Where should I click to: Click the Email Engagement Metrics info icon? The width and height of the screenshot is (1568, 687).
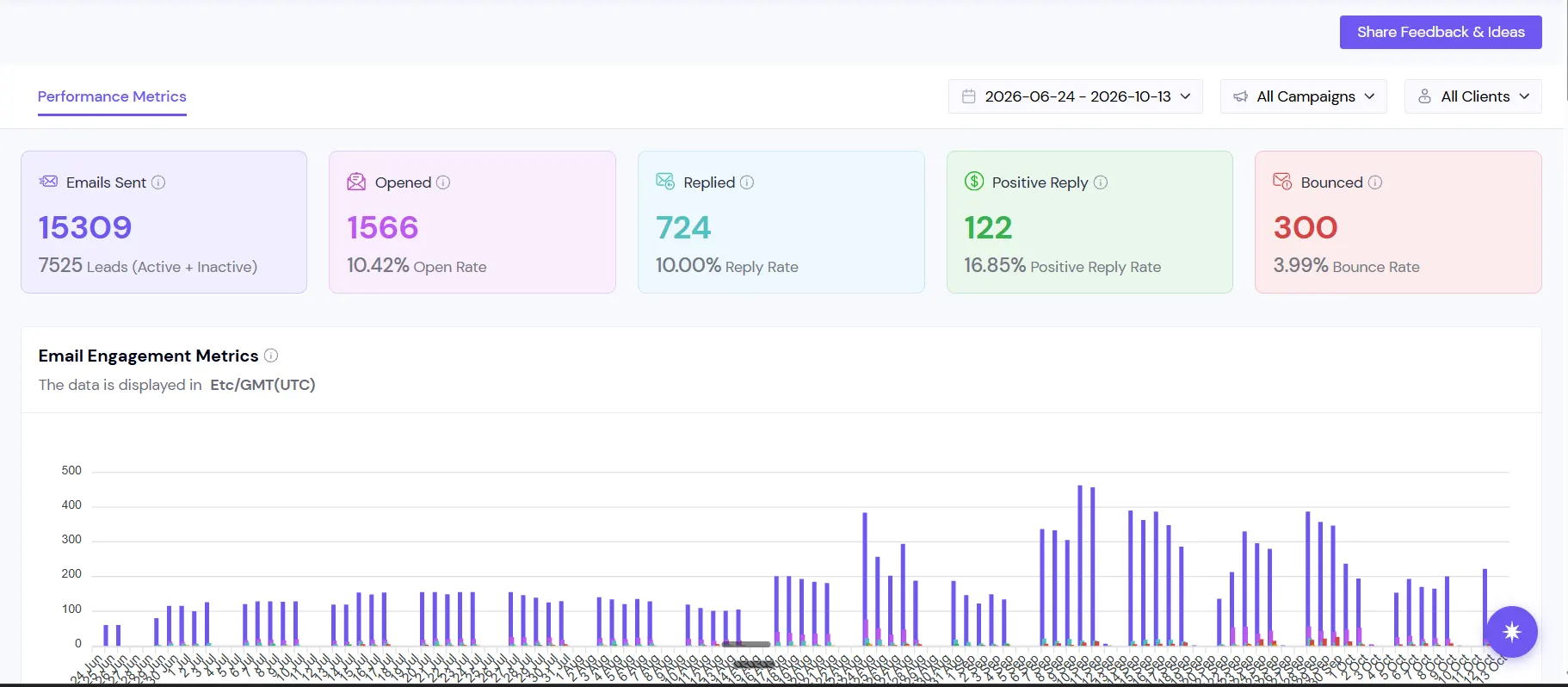point(271,356)
